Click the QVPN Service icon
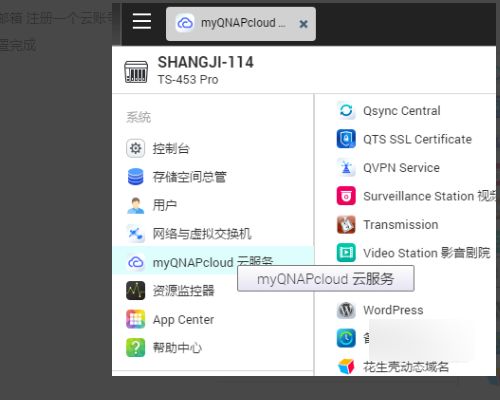The height and width of the screenshot is (400, 500). tap(346, 167)
